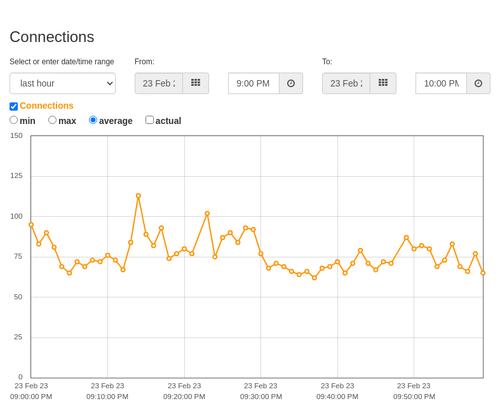Enable the actual checkbox

(150, 120)
